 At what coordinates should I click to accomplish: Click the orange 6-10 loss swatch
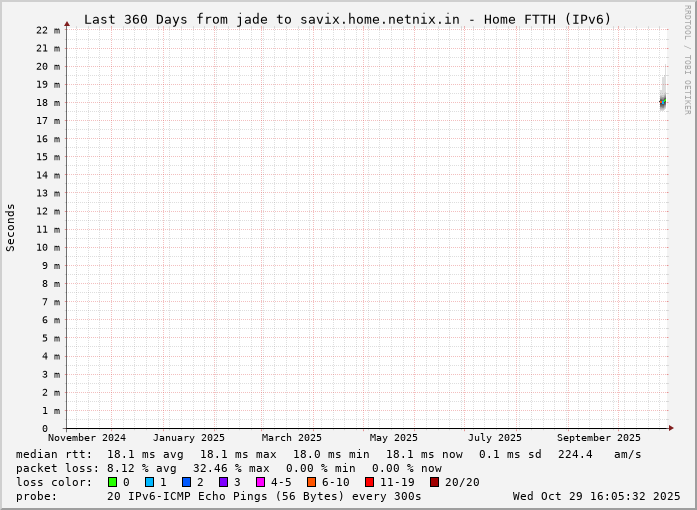(x=311, y=482)
